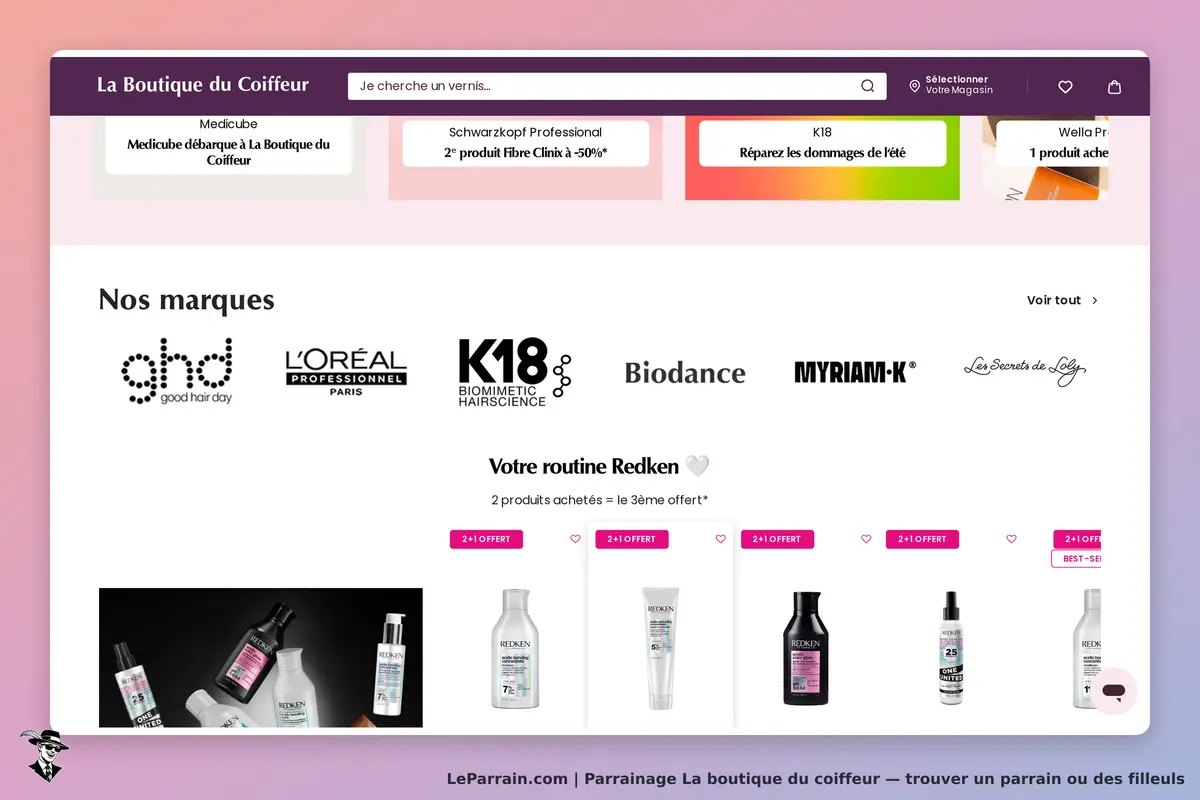Favorite the black Redken bottle product
The height and width of the screenshot is (800, 1200).
point(866,539)
